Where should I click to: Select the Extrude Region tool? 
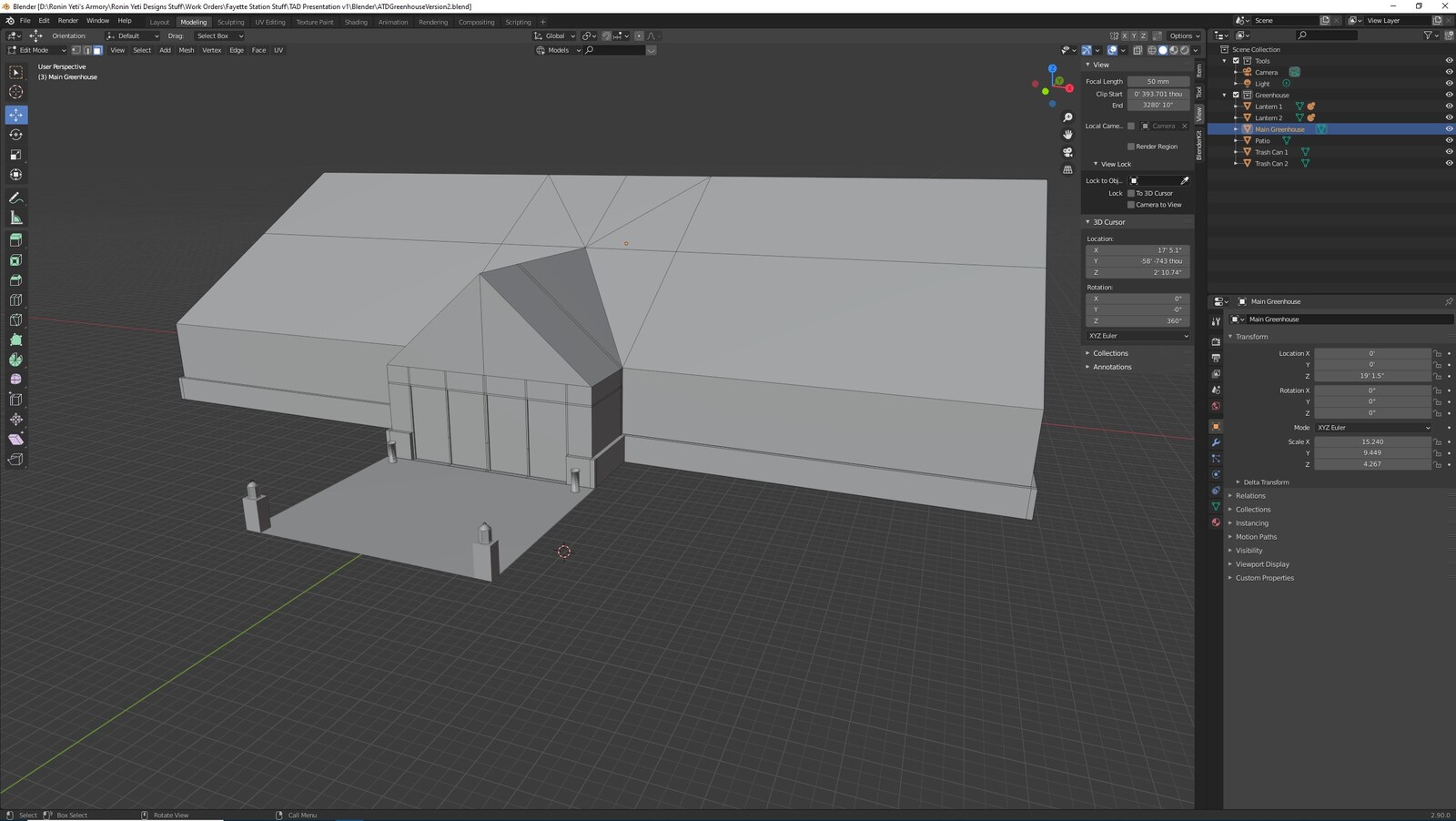[16, 240]
